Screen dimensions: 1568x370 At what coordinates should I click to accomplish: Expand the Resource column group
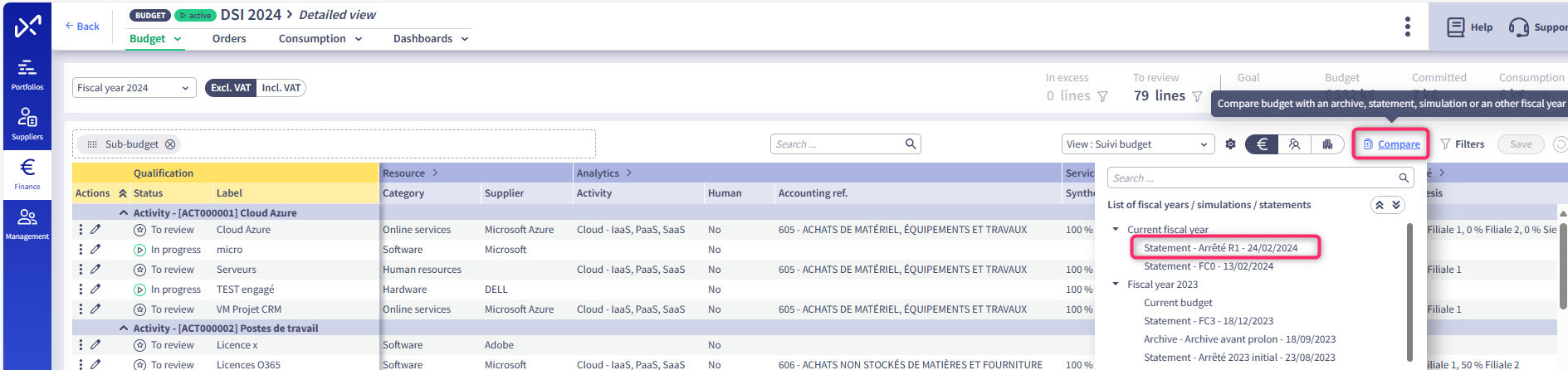(435, 173)
